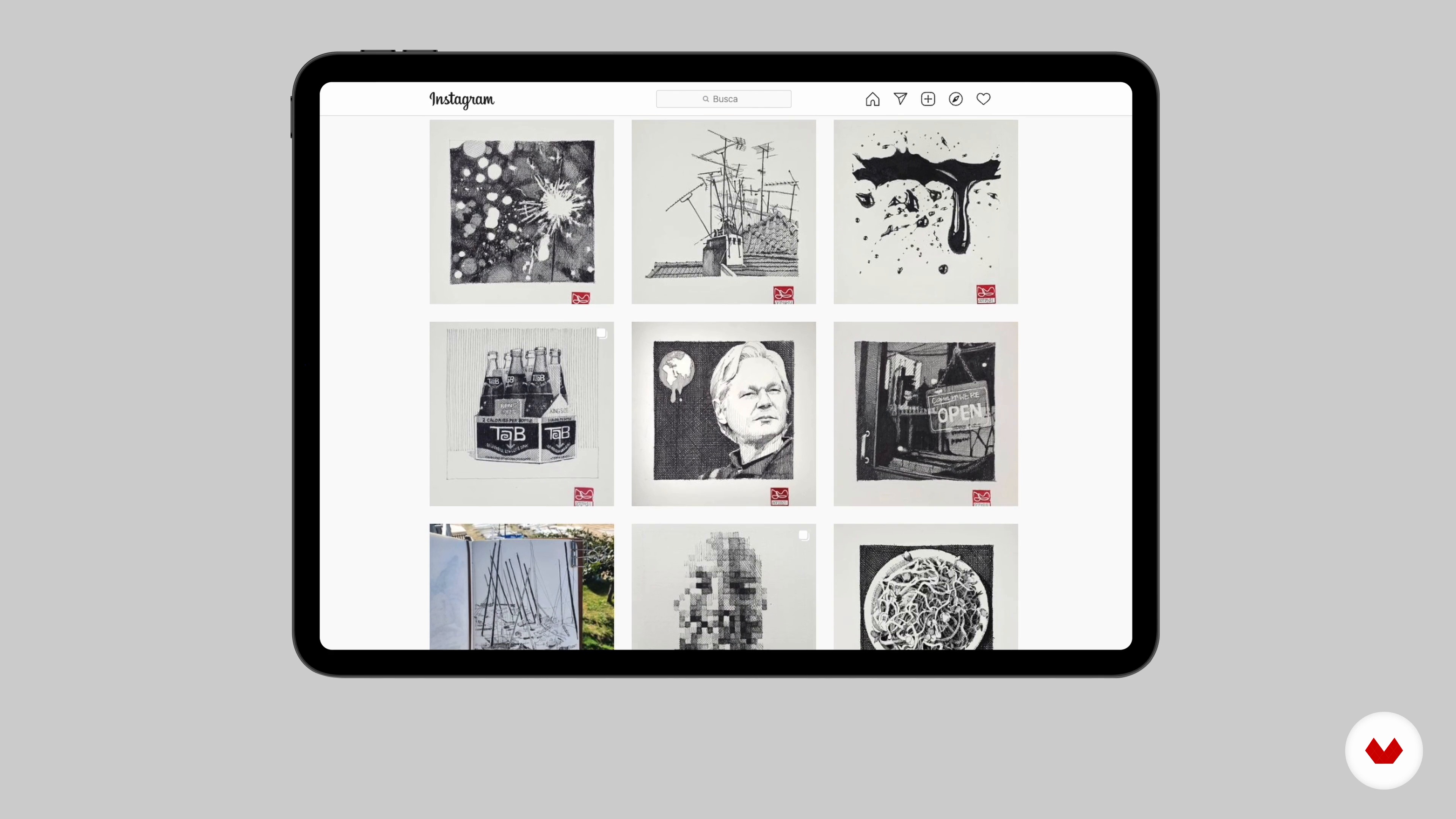The image size is (1456, 819).
Task: Click the carousel icon on pixelated portrait
Action: [803, 535]
